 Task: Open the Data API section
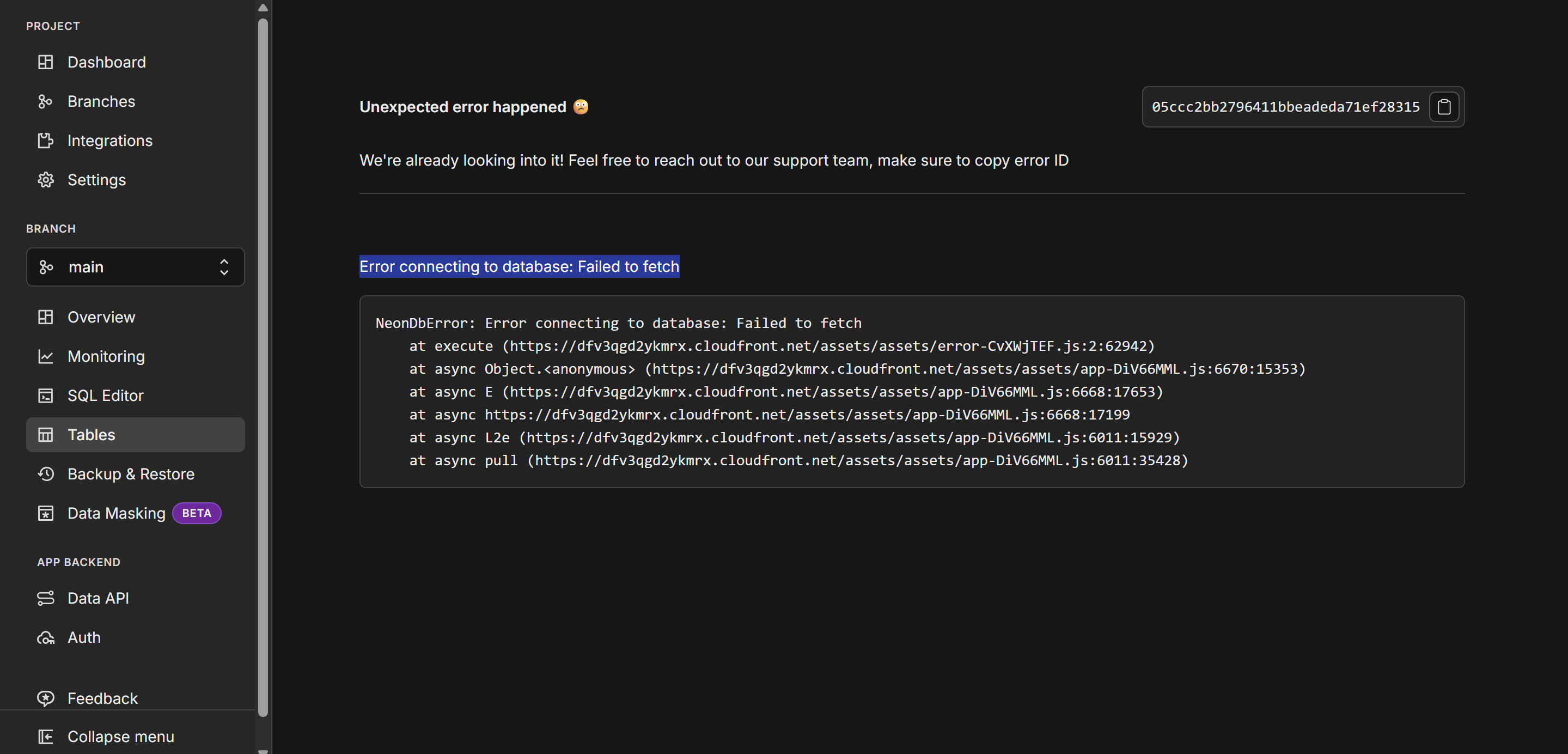(x=98, y=598)
